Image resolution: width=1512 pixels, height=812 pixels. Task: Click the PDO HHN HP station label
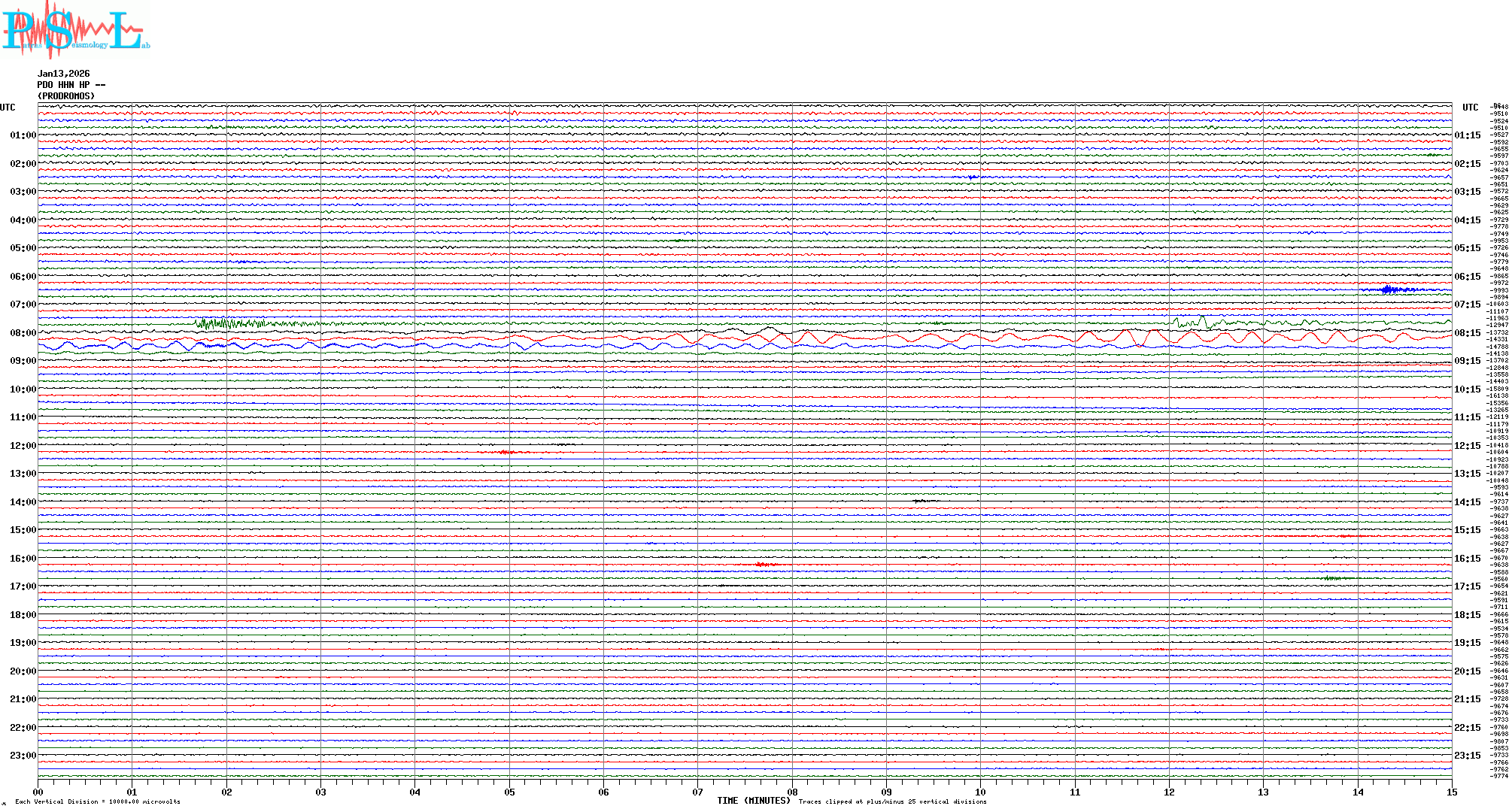71,85
